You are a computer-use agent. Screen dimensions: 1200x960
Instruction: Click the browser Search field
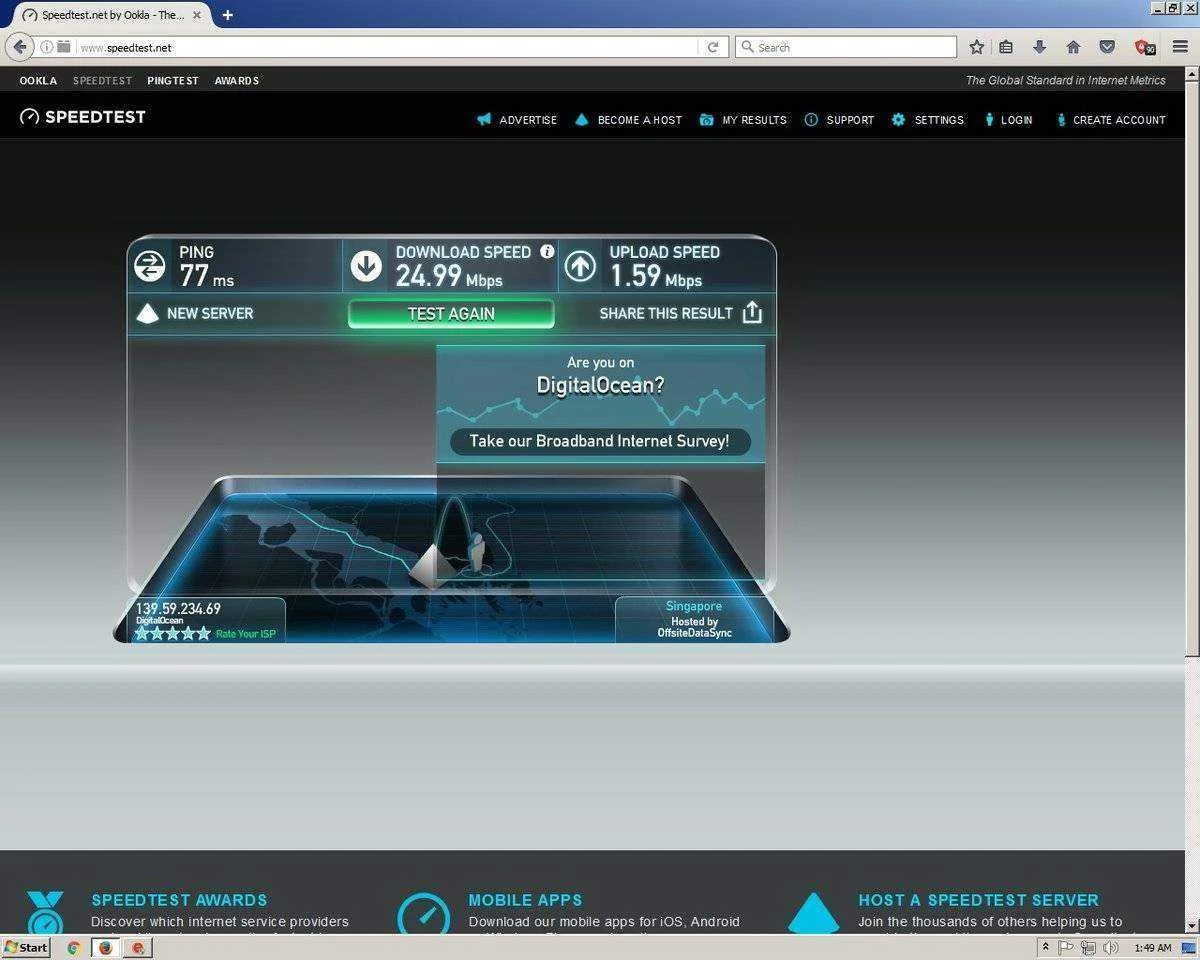(x=847, y=47)
